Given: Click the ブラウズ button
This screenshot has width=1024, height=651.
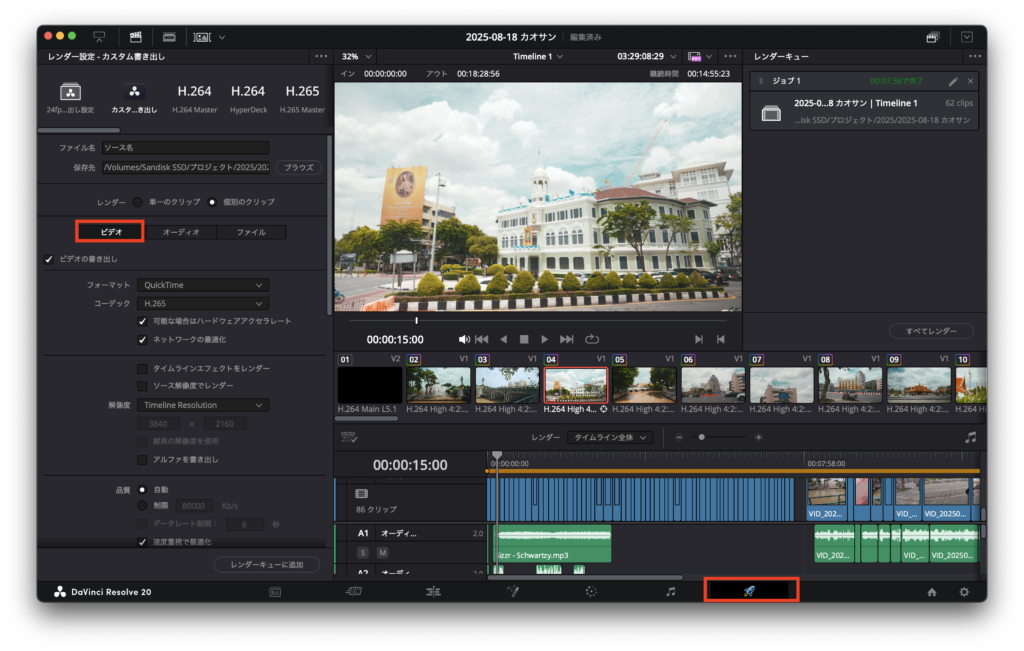Looking at the screenshot, I should coord(298,167).
